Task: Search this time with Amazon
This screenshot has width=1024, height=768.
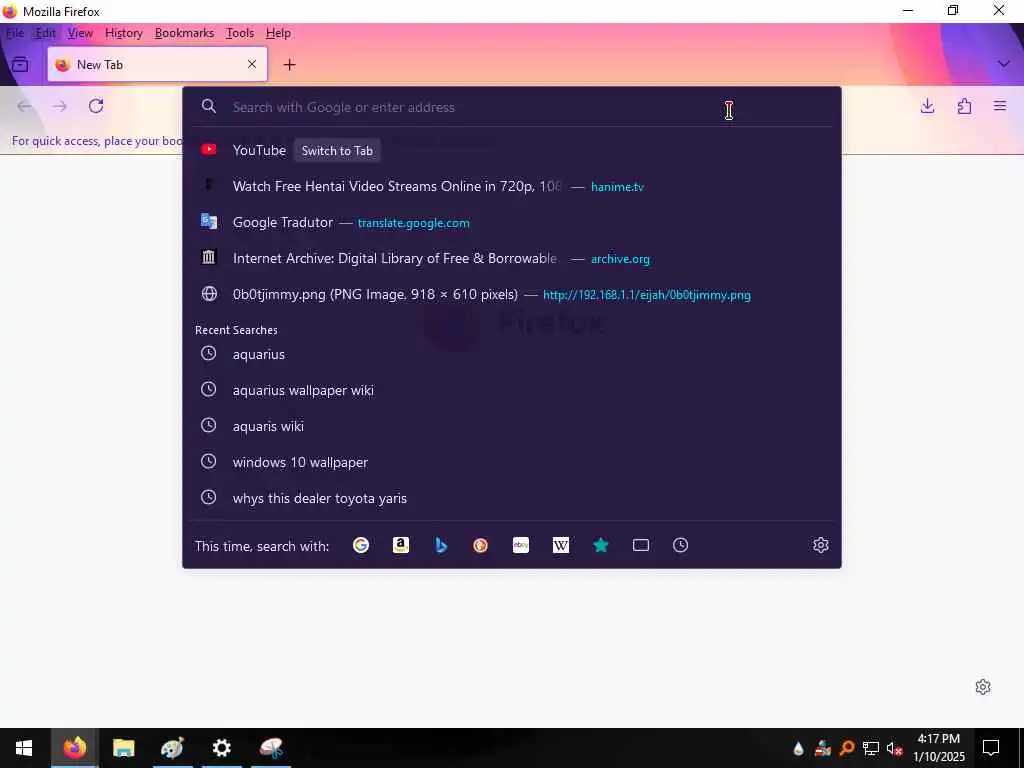Action: (400, 545)
